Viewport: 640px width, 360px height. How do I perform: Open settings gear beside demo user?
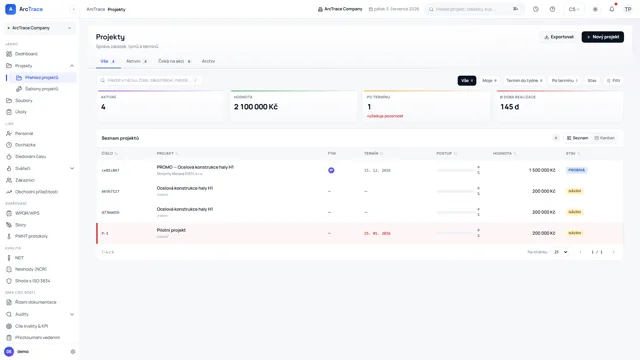[x=73, y=351]
